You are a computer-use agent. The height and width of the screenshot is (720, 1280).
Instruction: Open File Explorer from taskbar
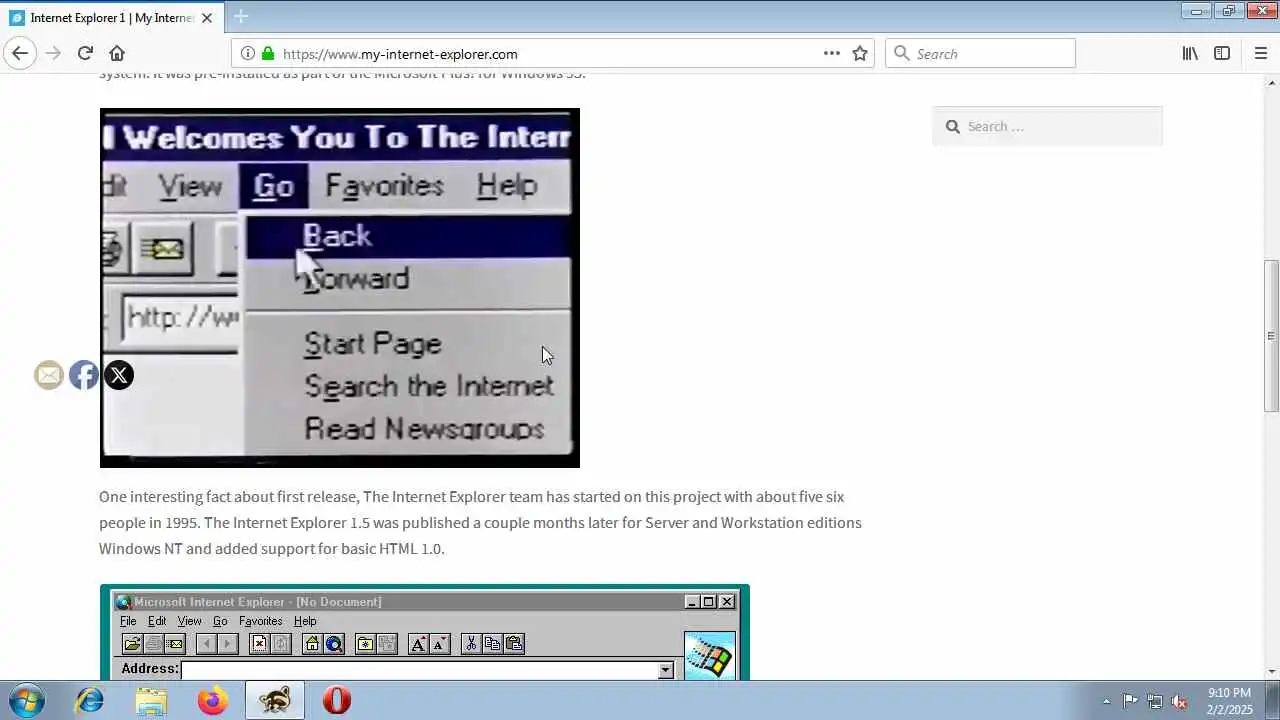click(151, 700)
